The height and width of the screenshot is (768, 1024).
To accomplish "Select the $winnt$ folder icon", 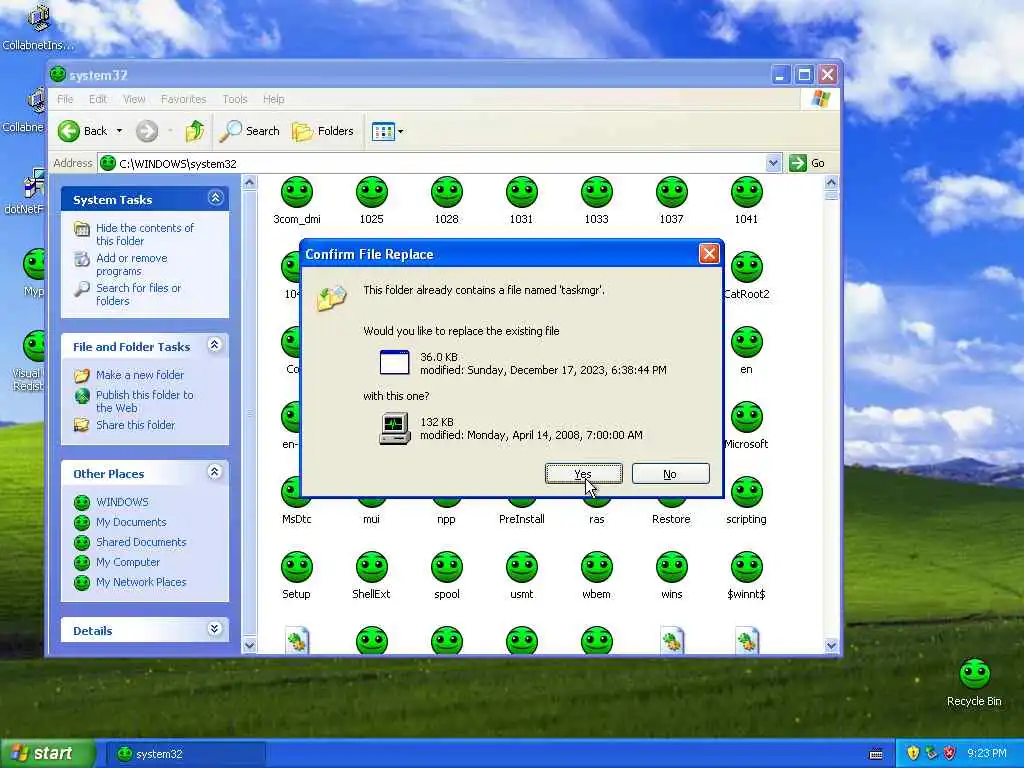I will [x=746, y=568].
